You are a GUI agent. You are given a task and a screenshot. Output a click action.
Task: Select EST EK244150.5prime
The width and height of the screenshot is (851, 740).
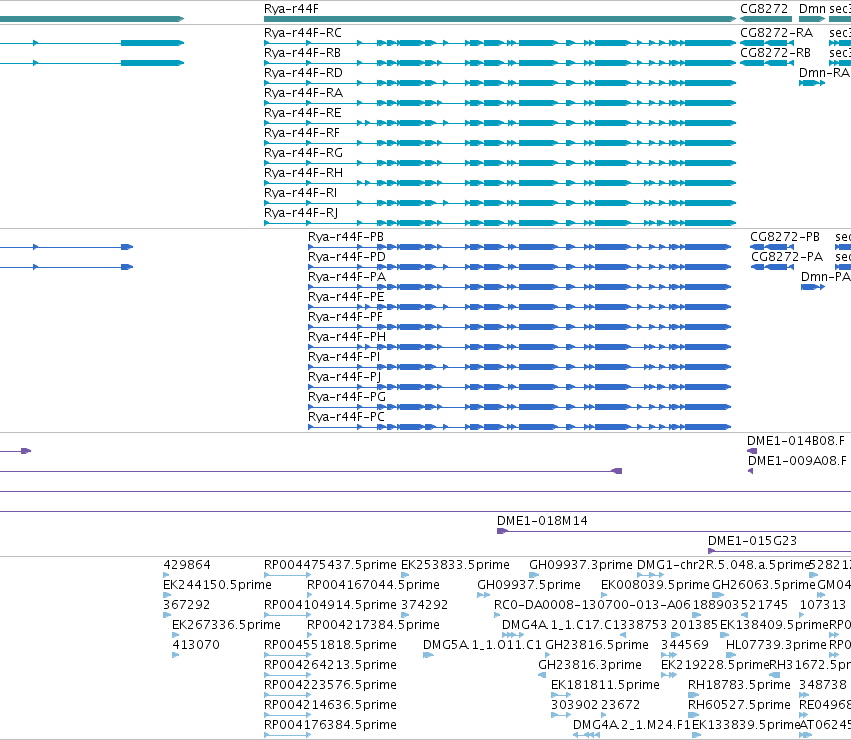tap(217, 585)
